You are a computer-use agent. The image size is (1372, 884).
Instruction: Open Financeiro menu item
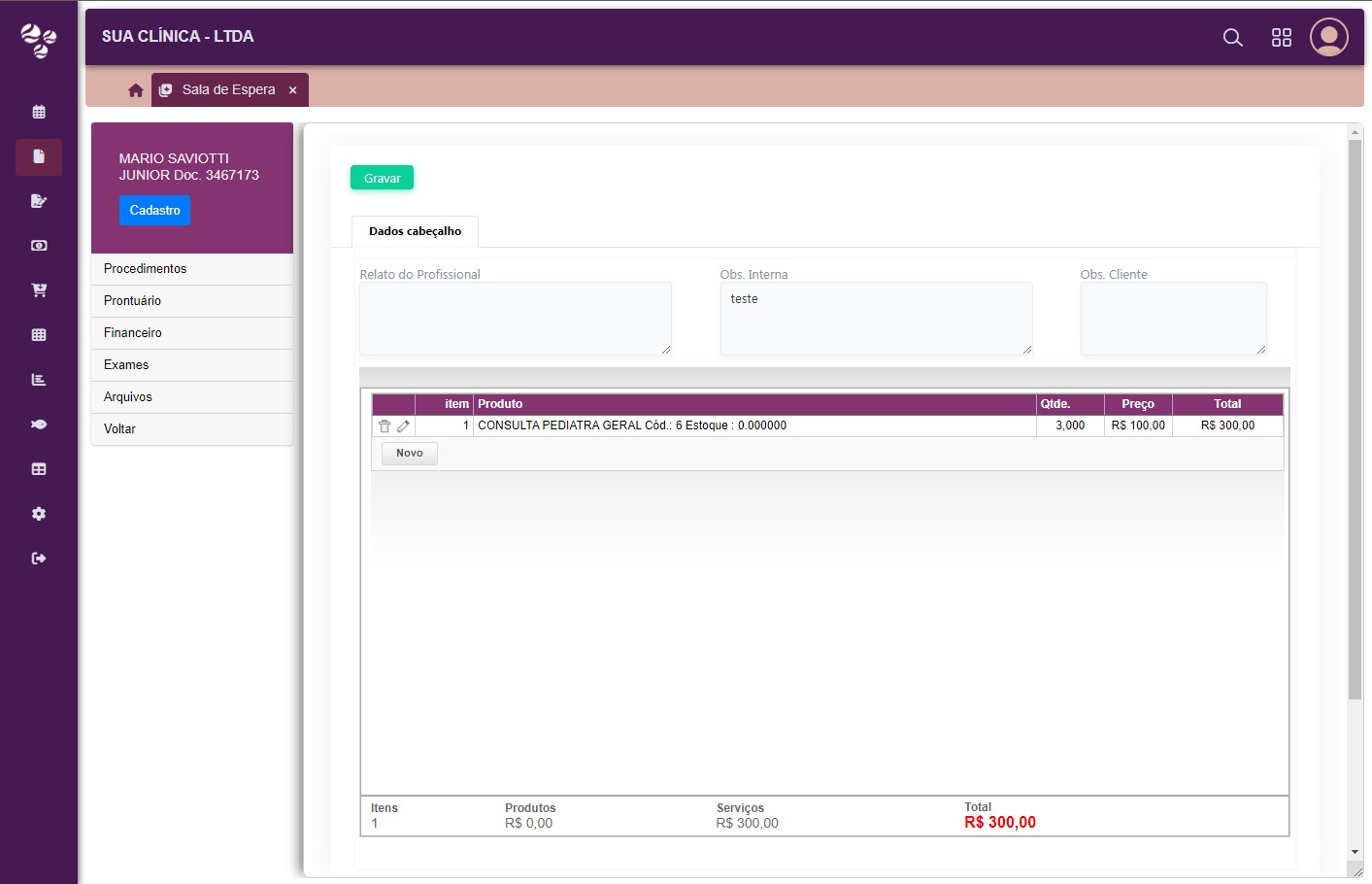click(192, 333)
